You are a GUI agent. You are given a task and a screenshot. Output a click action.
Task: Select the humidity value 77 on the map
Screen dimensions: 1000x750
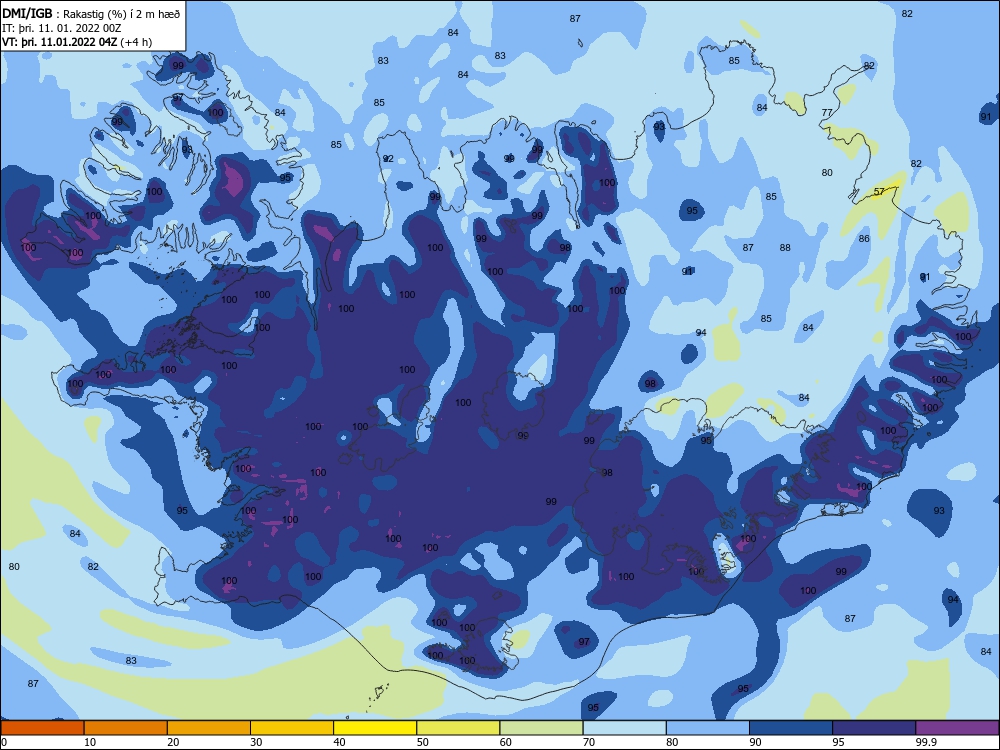[x=827, y=112]
